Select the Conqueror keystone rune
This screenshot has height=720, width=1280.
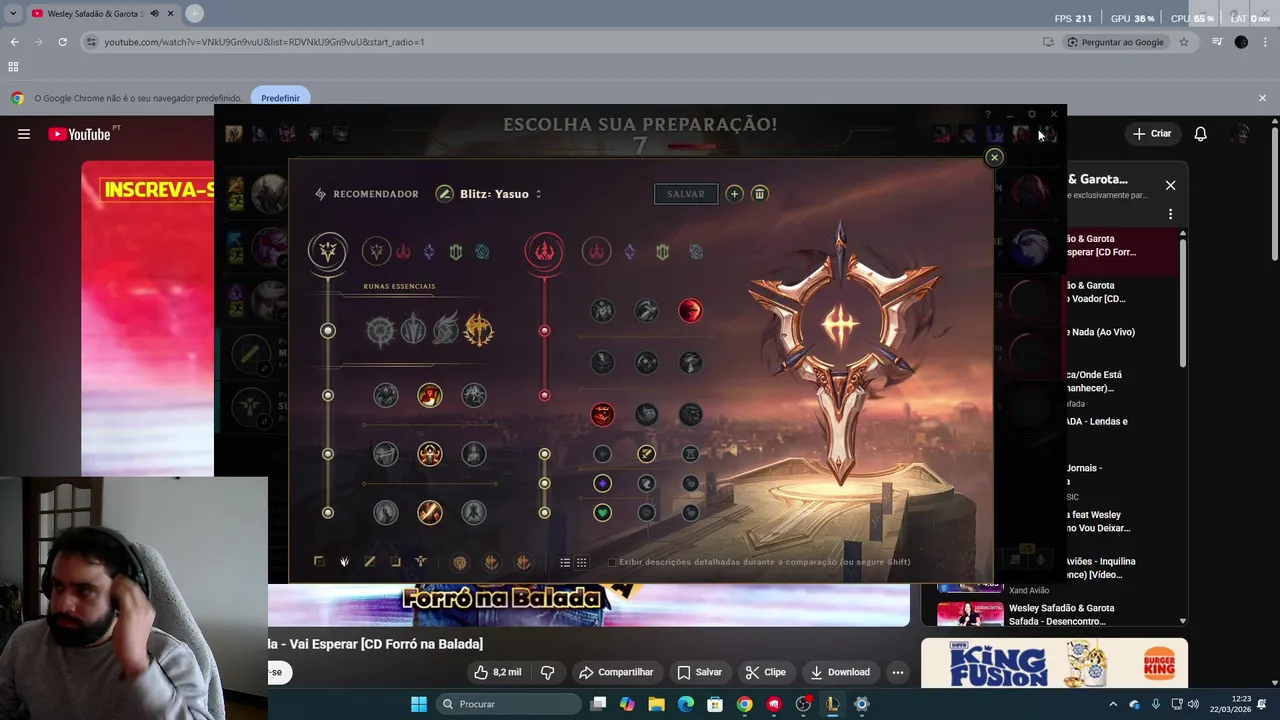pyautogui.click(x=479, y=330)
